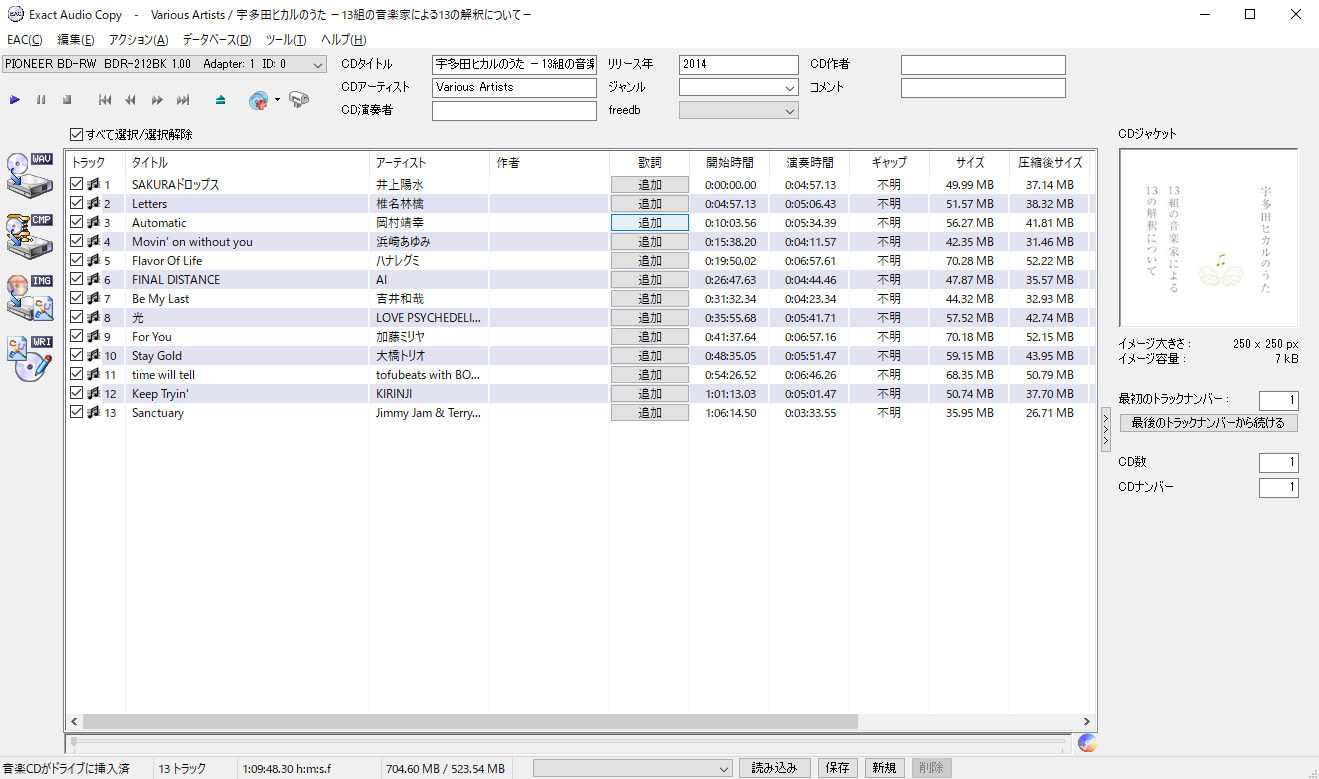Open the 編集(E) menu

point(76,40)
